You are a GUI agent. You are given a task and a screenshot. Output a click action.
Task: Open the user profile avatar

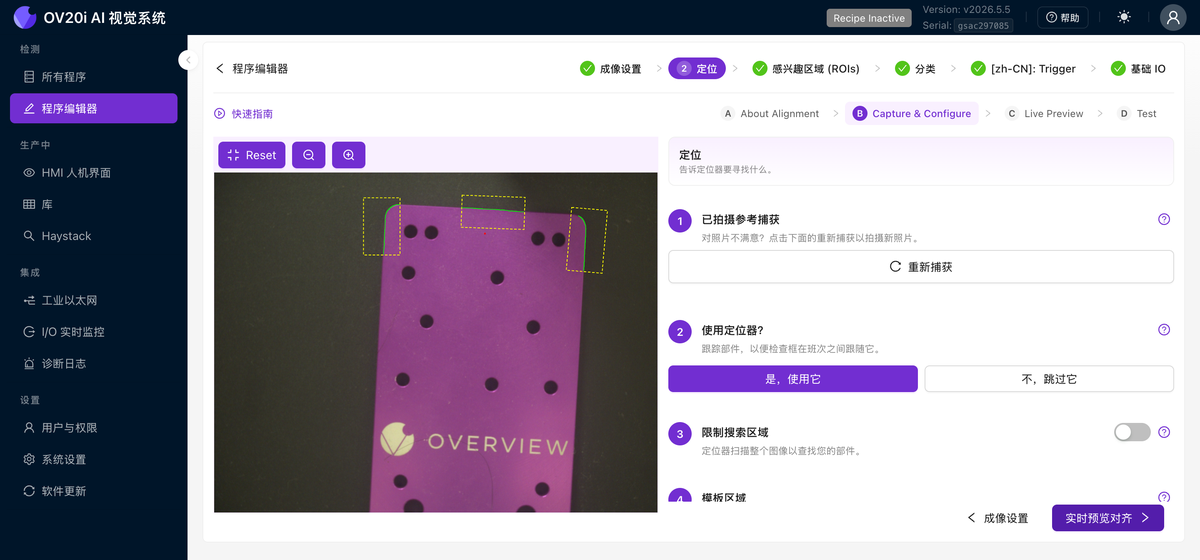pos(1173,17)
